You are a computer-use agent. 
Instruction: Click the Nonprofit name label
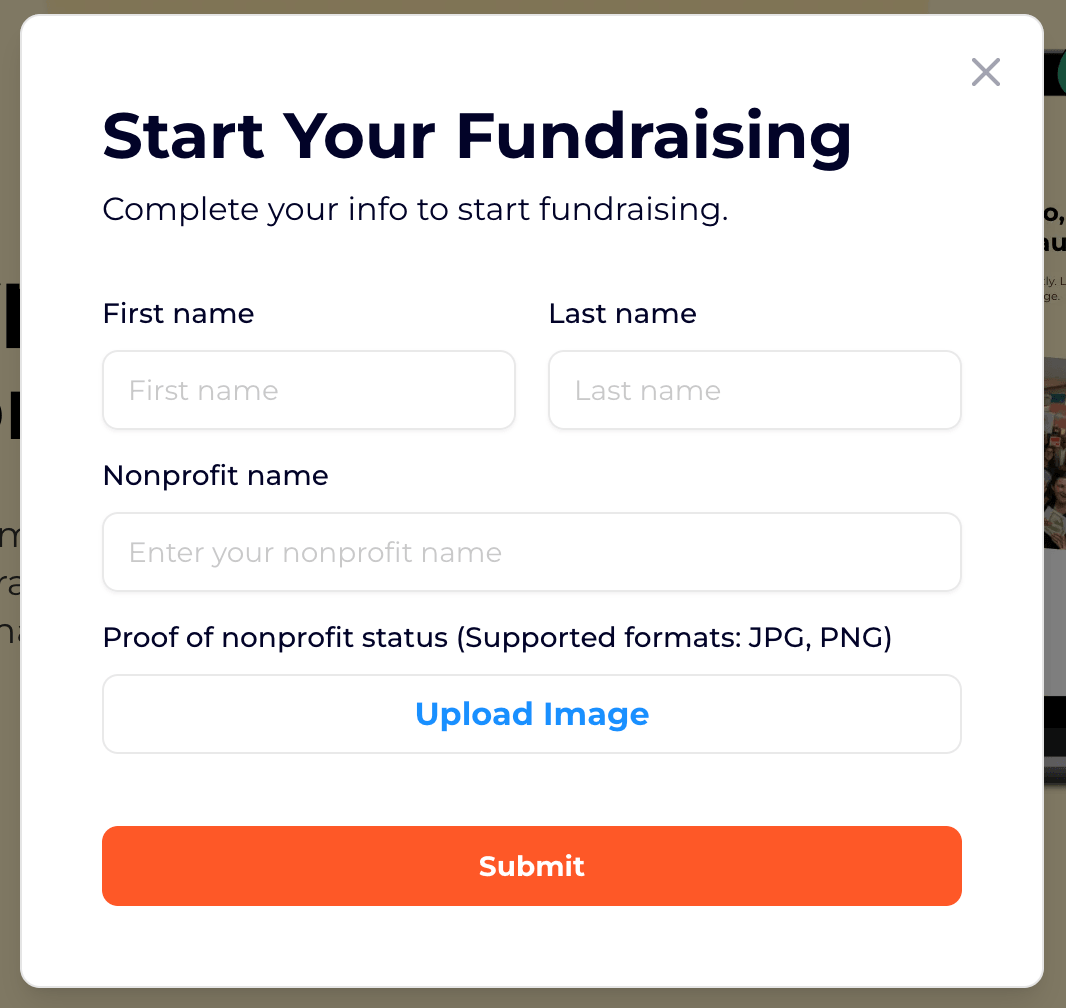tap(215, 475)
